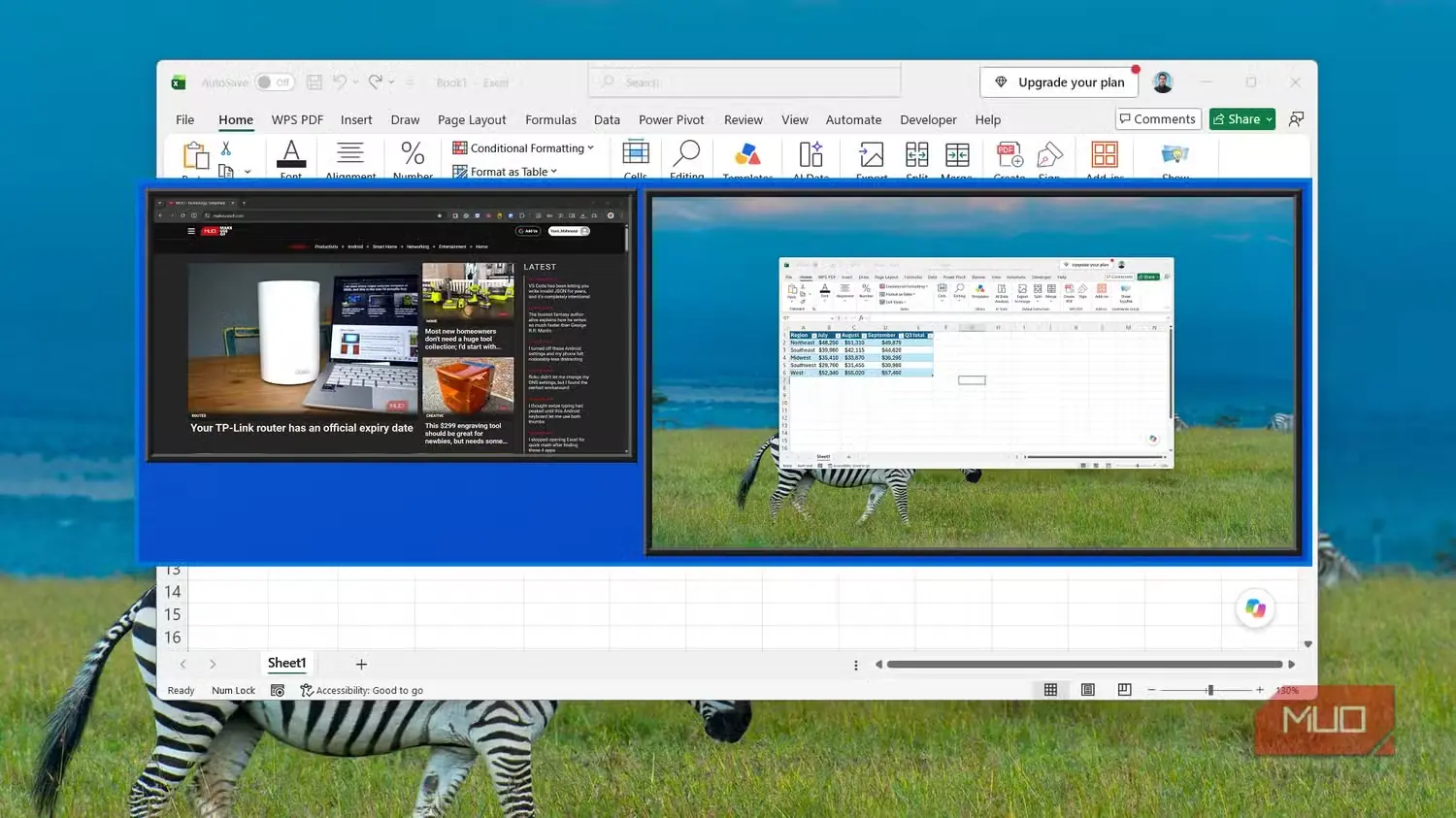
Task: Toggle the AutoSave switch
Action: click(275, 82)
